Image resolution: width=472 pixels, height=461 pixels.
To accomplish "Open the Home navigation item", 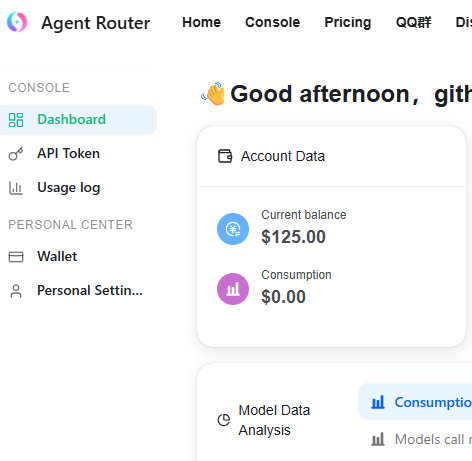I will [x=201, y=22].
